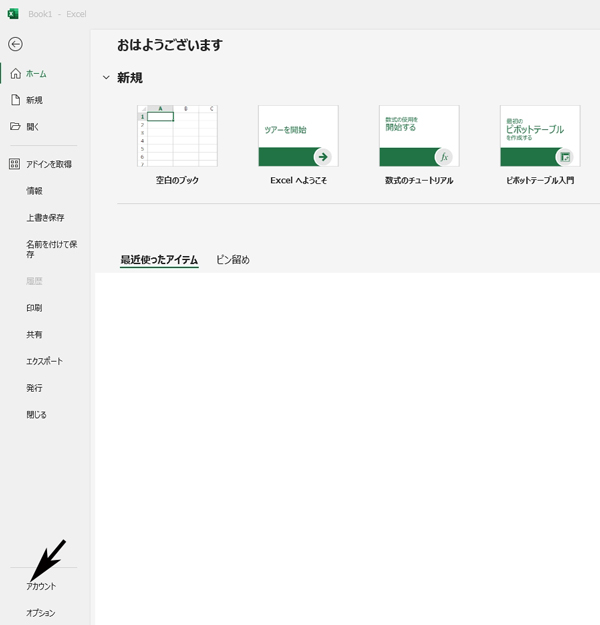This screenshot has height=625, width=600.
Task: Open the 空白のブック blank workbook thumbnail
Action: [177, 136]
